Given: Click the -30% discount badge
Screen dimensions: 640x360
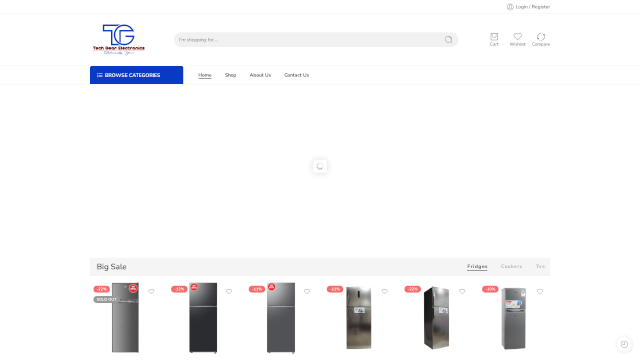Looking at the screenshot, I should click(490, 289).
